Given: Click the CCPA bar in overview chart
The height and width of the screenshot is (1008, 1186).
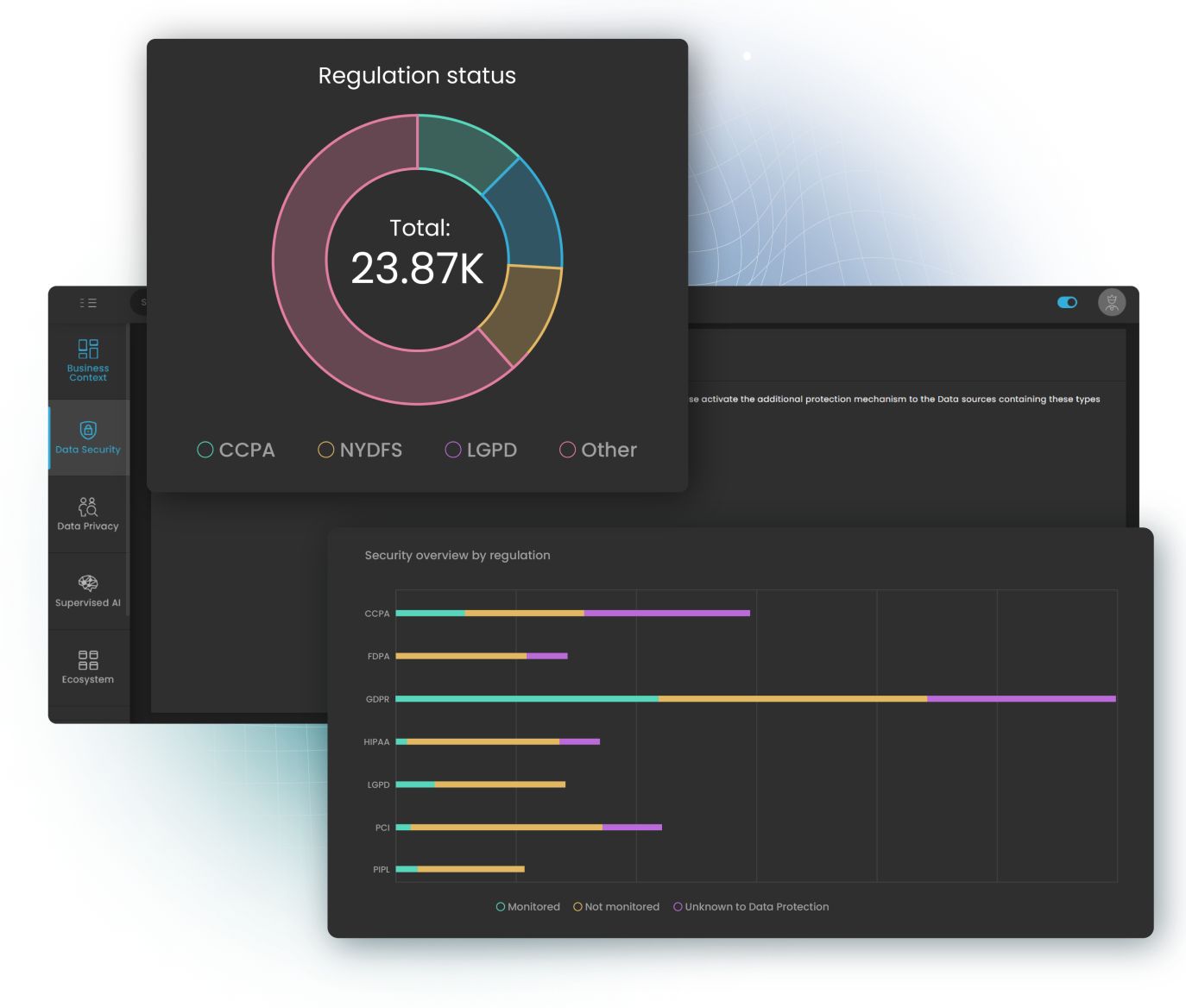Looking at the screenshot, I should click(572, 614).
